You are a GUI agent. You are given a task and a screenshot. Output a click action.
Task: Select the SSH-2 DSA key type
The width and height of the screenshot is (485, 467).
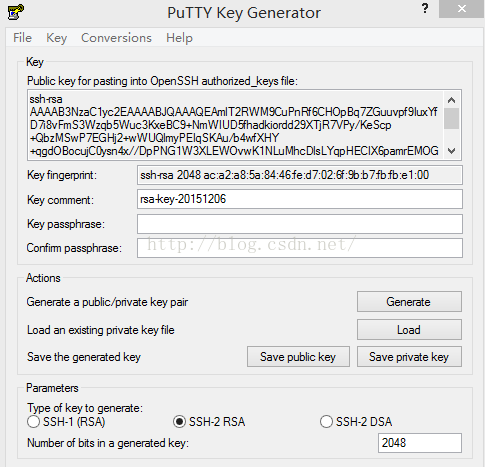coord(326,422)
